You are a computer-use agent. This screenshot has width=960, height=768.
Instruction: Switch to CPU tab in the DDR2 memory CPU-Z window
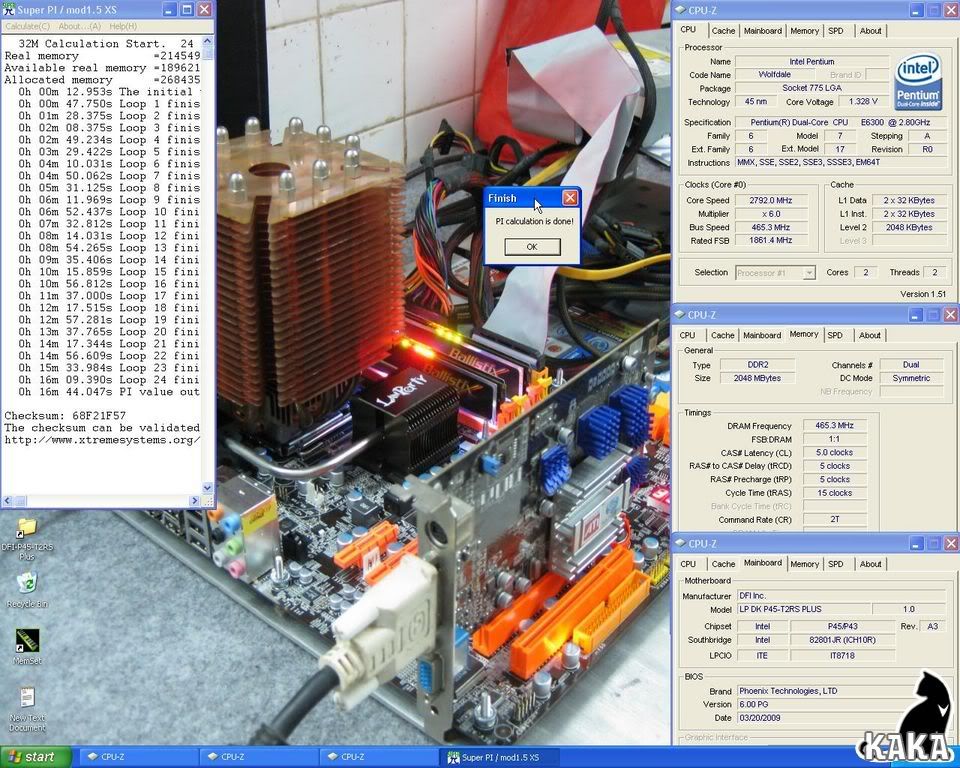point(688,335)
